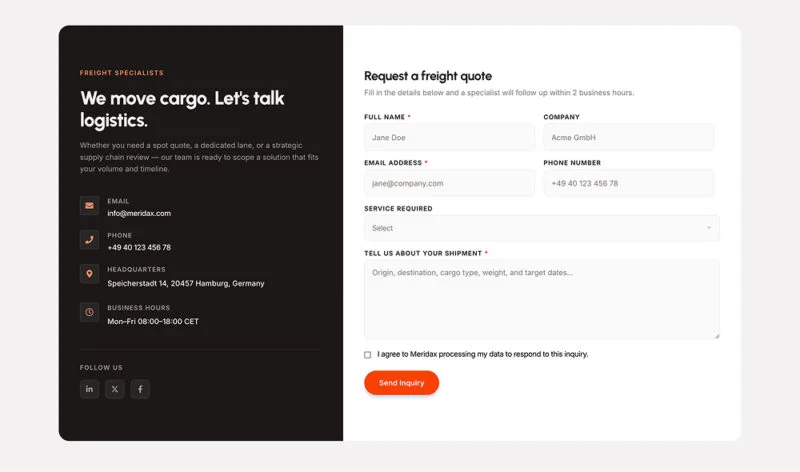Click the email envelope icon
The width and height of the screenshot is (800, 472).
(x=89, y=206)
